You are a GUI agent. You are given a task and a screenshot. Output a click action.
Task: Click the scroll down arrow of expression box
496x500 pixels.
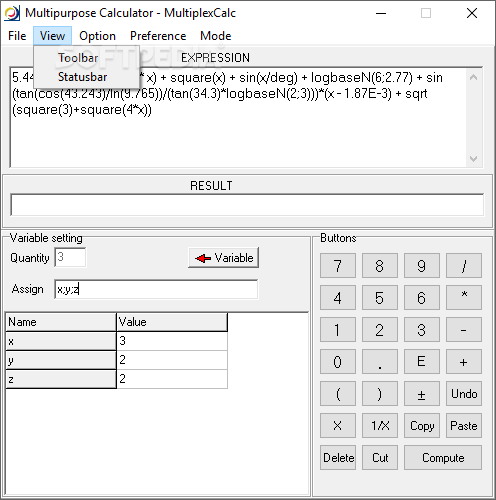tap(473, 159)
